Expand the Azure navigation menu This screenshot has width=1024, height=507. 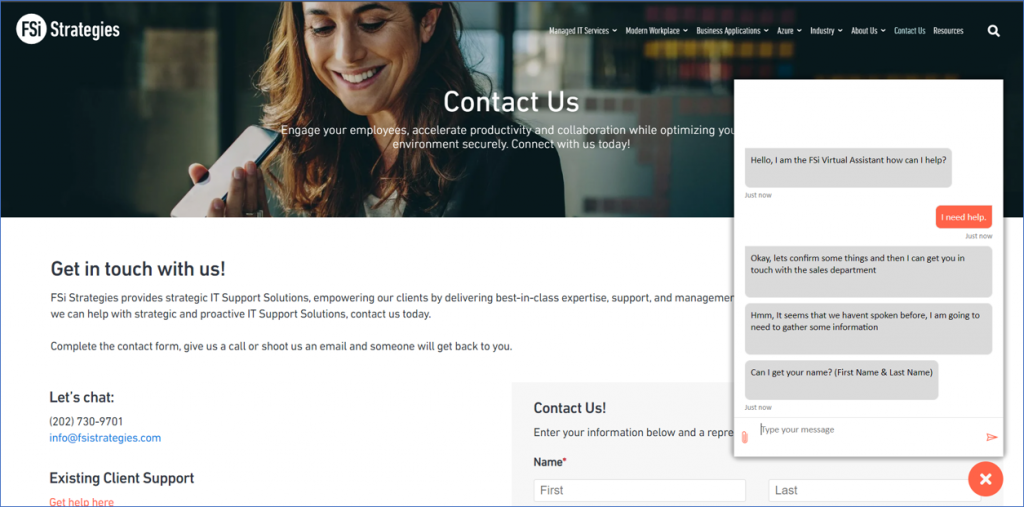pyautogui.click(x=789, y=31)
